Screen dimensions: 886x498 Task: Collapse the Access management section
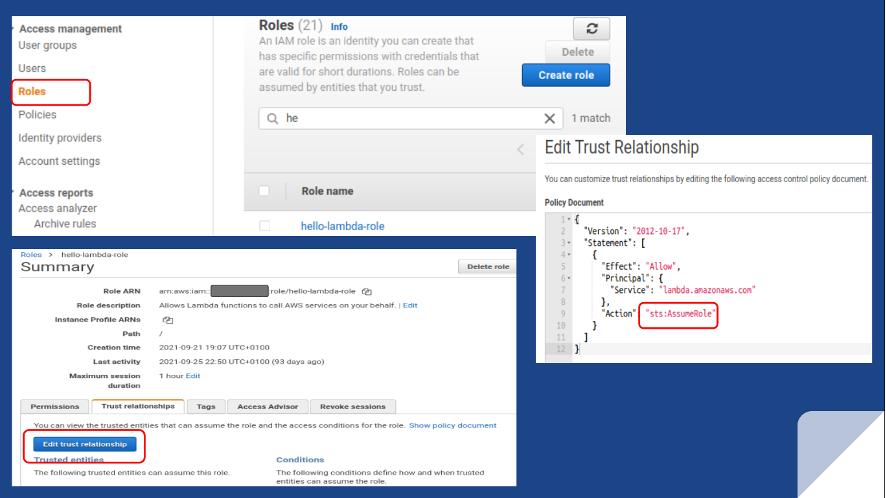pyautogui.click(x=13, y=28)
